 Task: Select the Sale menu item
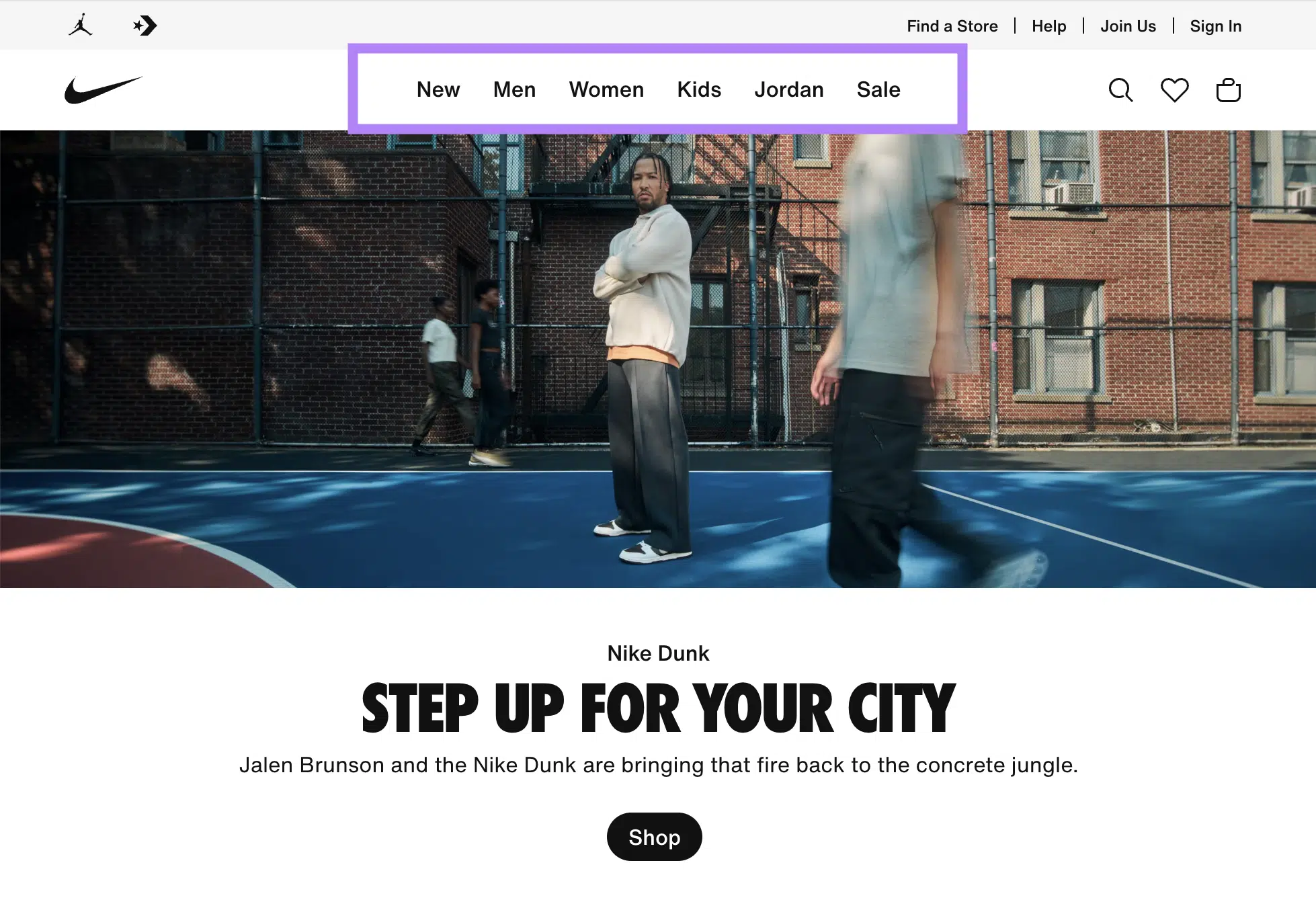click(878, 89)
